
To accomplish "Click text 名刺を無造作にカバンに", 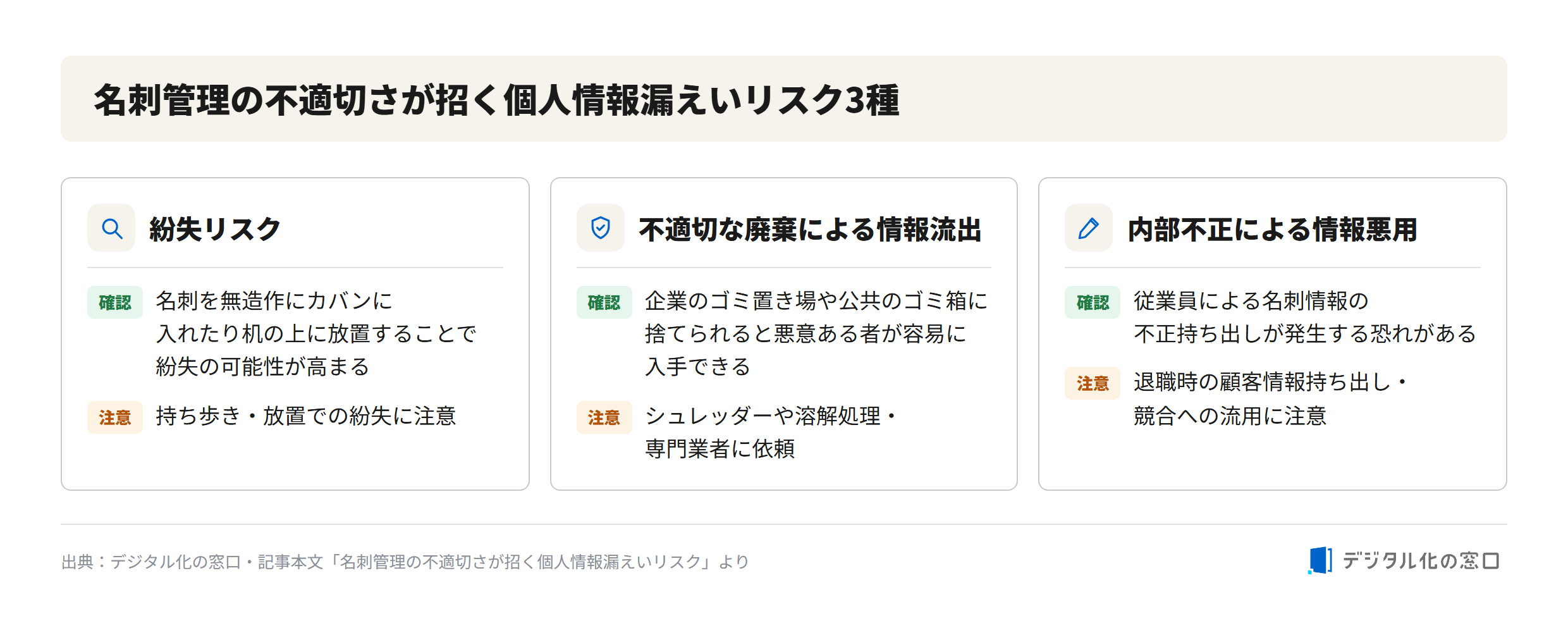I will [274, 301].
